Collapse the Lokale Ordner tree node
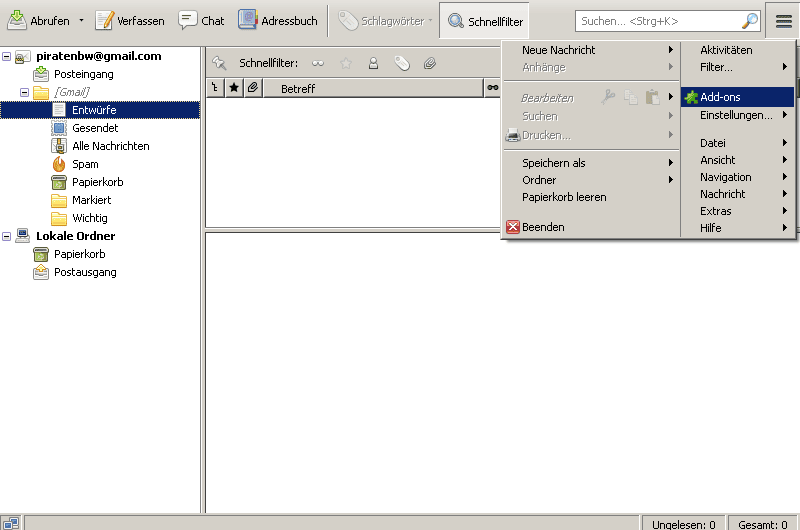The height and width of the screenshot is (530, 800). (x=7, y=236)
